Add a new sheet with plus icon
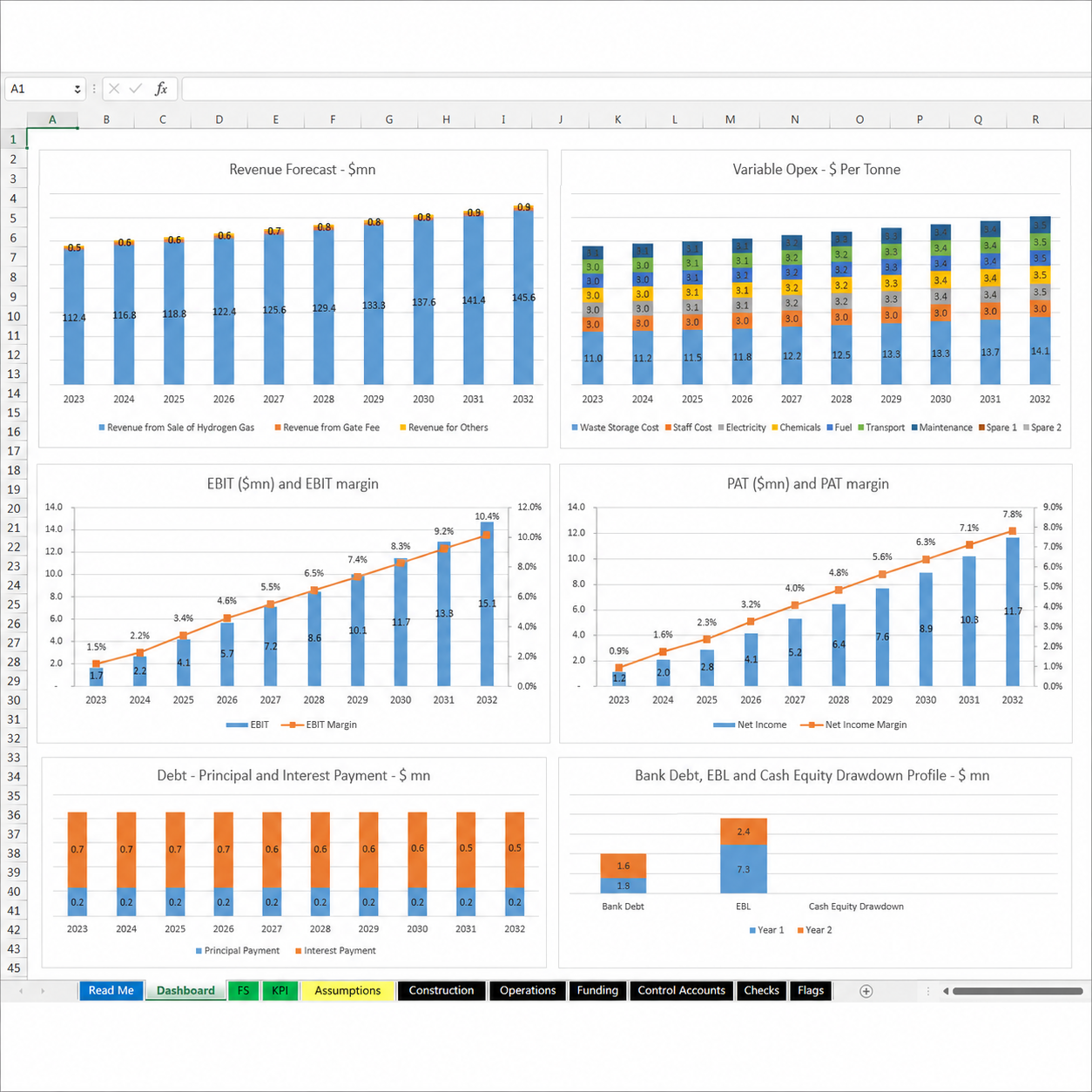This screenshot has height=1092, width=1092. click(x=866, y=991)
